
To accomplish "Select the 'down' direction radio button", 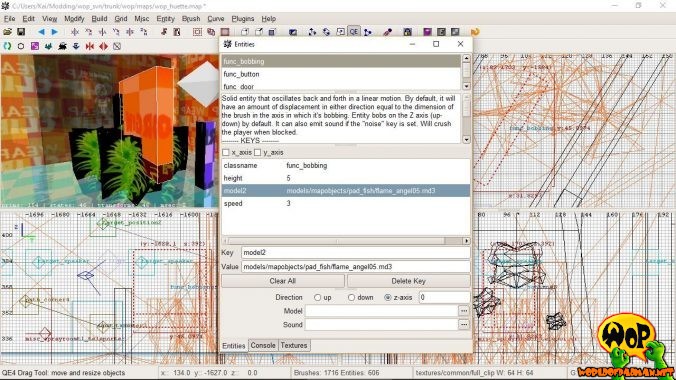I will (351, 298).
